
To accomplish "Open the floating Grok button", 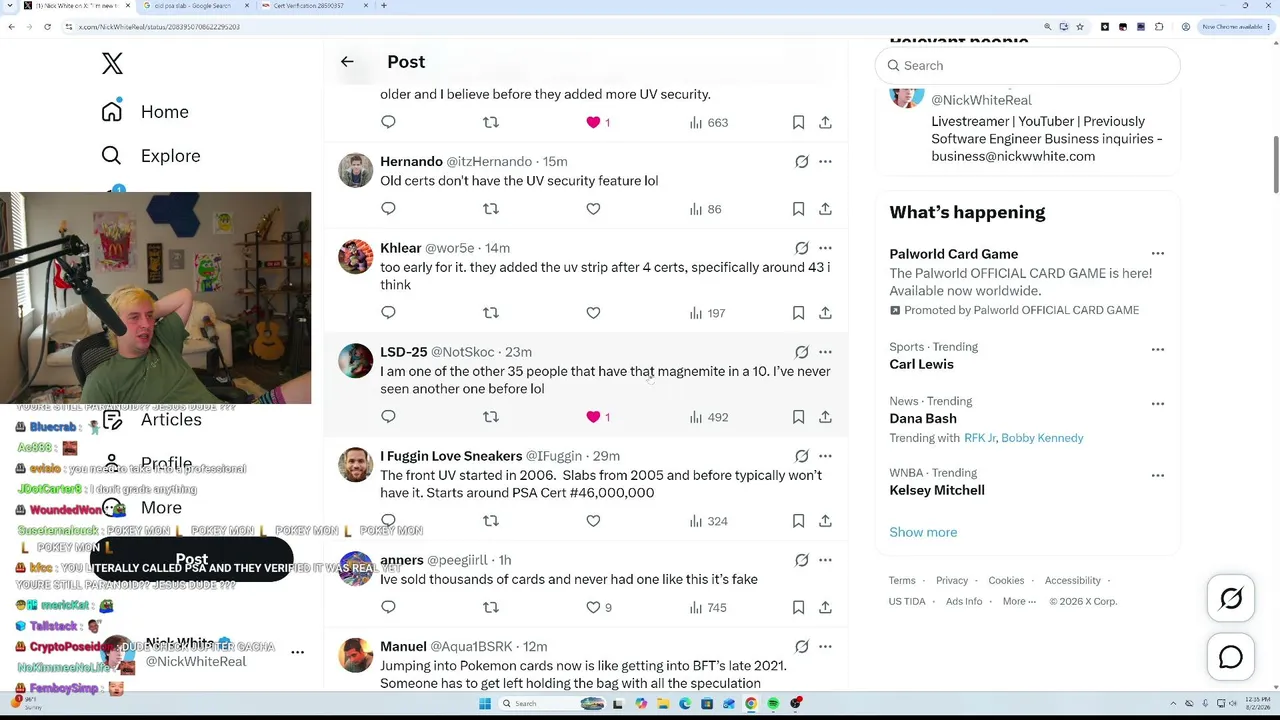I will [x=1231, y=598].
